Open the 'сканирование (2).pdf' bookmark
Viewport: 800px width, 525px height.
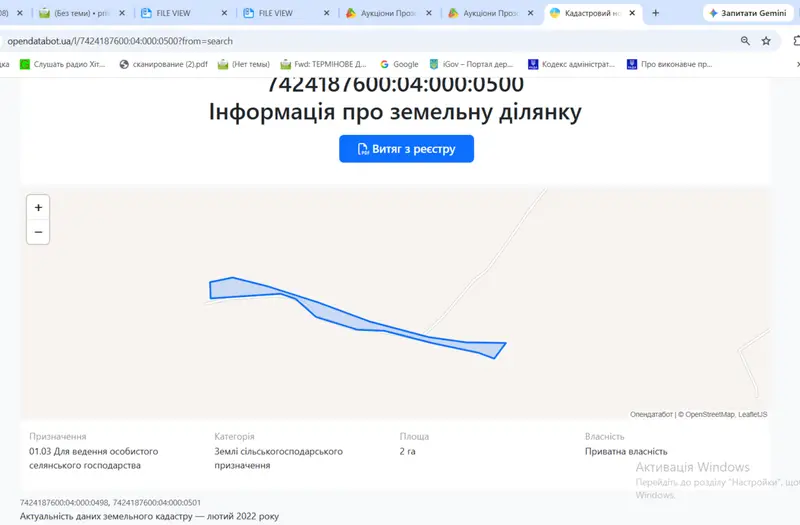tap(163, 64)
